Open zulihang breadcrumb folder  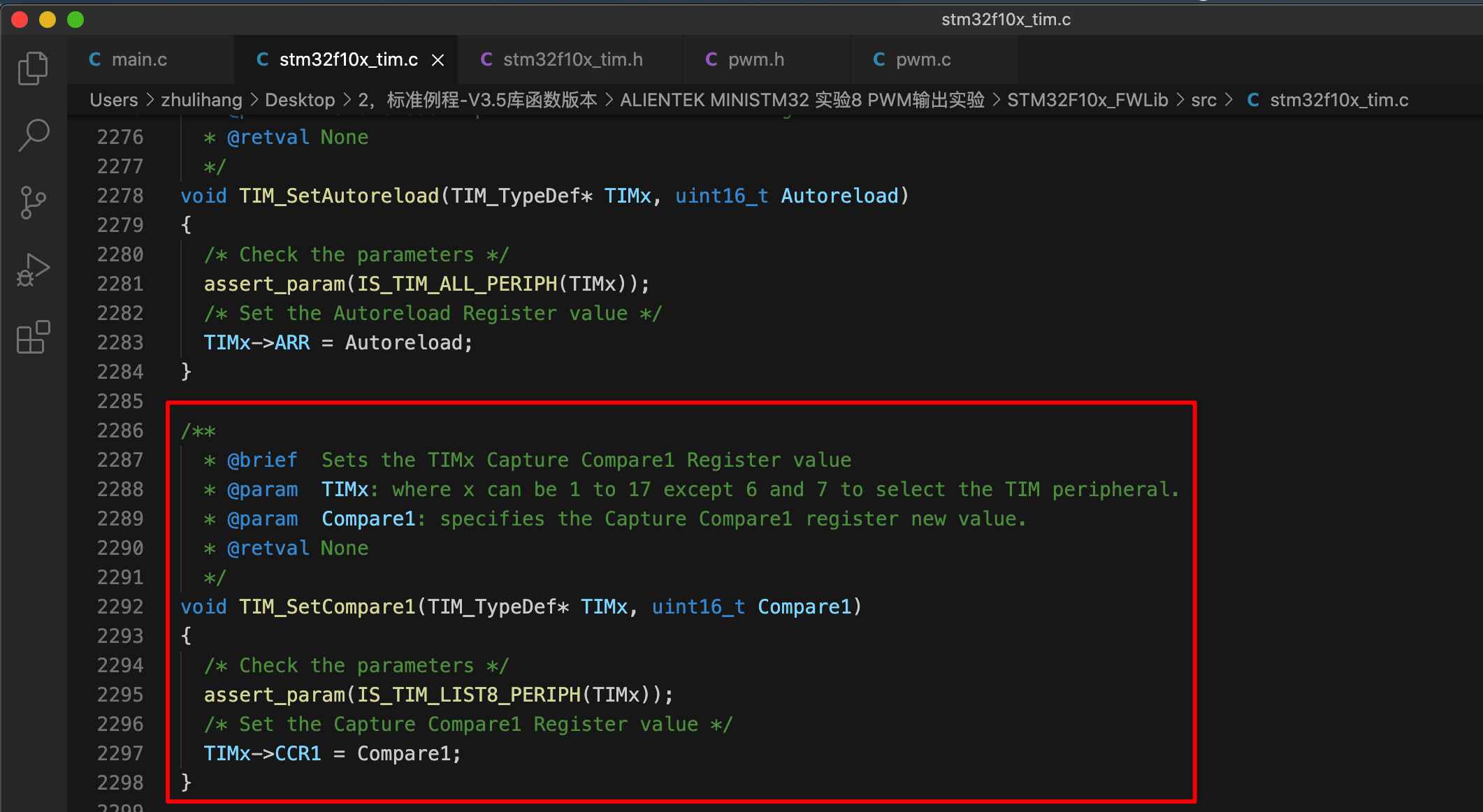pyautogui.click(x=201, y=100)
